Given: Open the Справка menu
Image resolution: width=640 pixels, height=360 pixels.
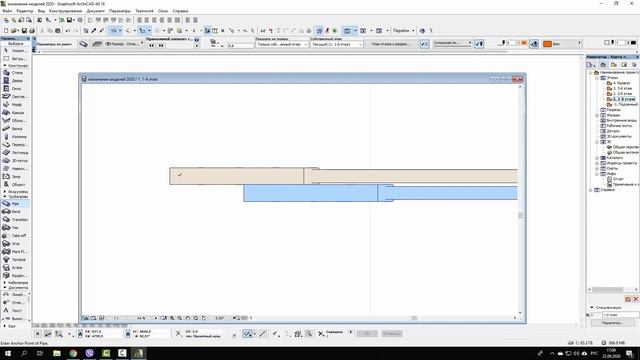Looking at the screenshot, I should pyautogui.click(x=180, y=11).
